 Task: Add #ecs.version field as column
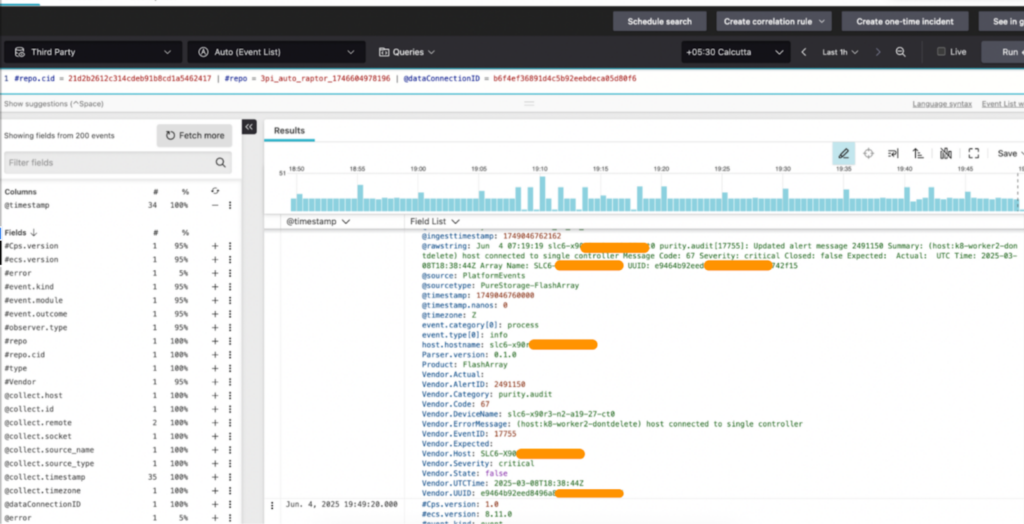tap(215, 259)
